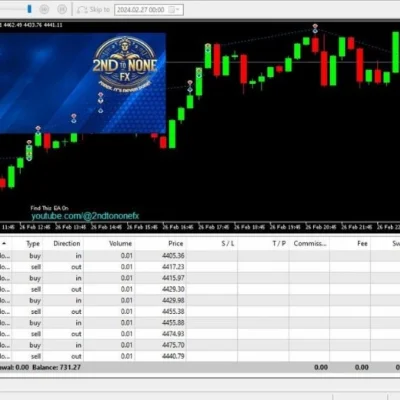Sort by the T / P column header
Image resolution: width=400 pixels, height=400 pixels.
point(279,243)
